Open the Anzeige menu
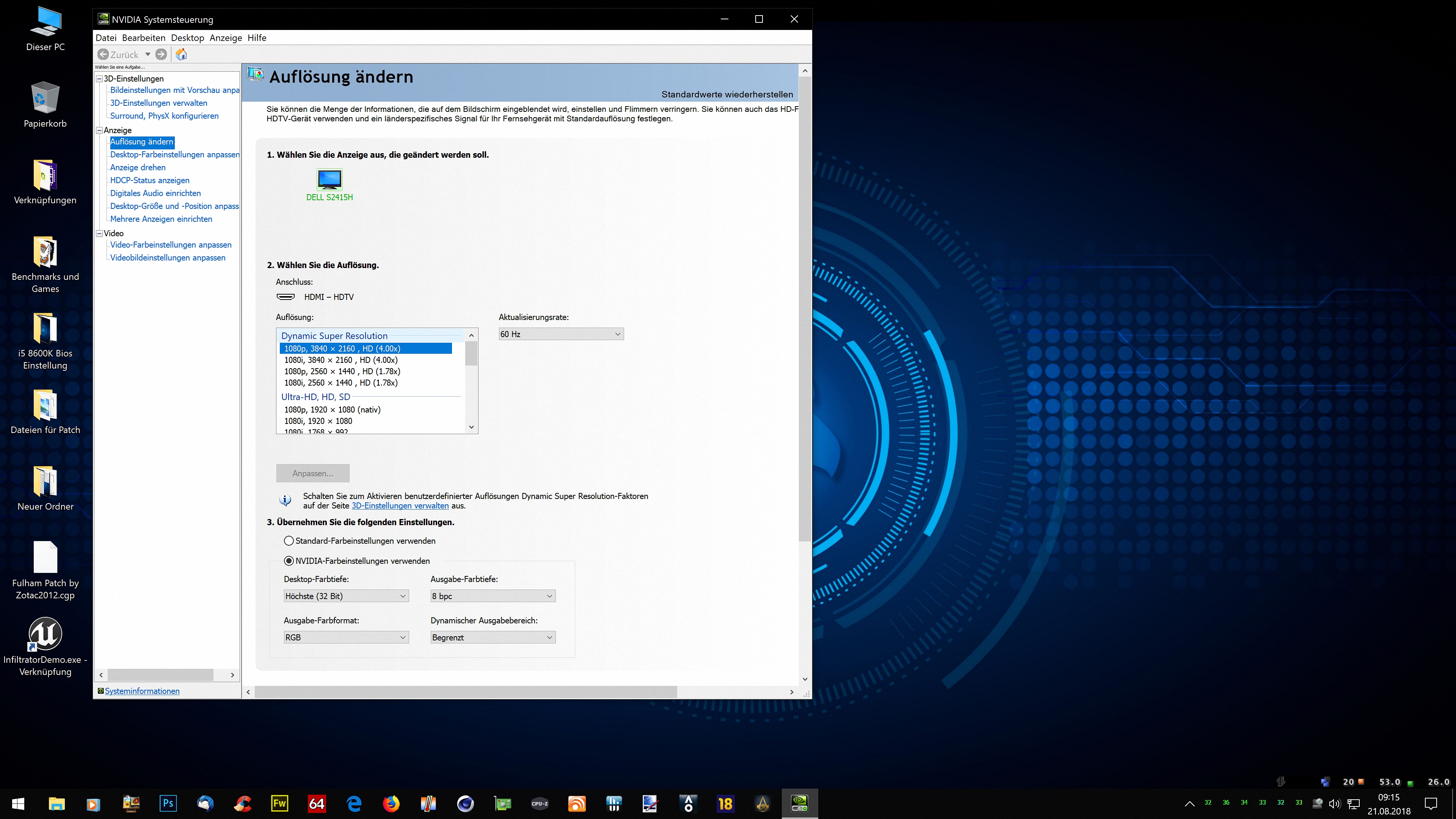 pos(226,38)
